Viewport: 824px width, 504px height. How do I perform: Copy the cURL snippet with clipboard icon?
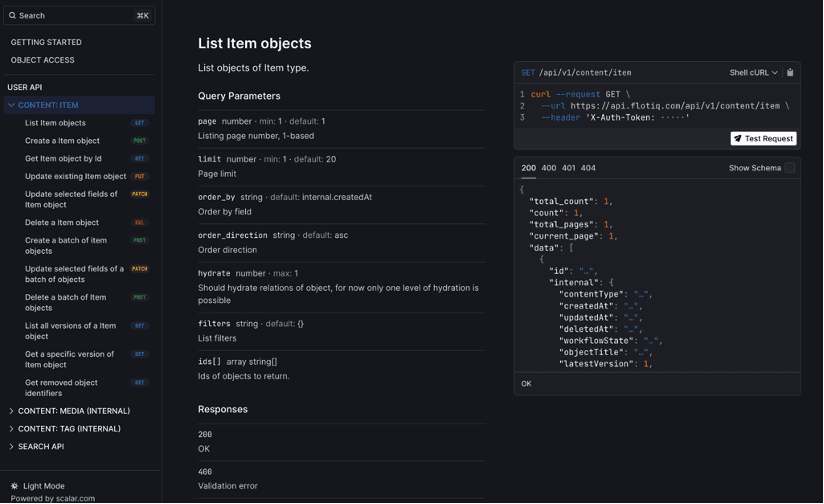coord(790,73)
